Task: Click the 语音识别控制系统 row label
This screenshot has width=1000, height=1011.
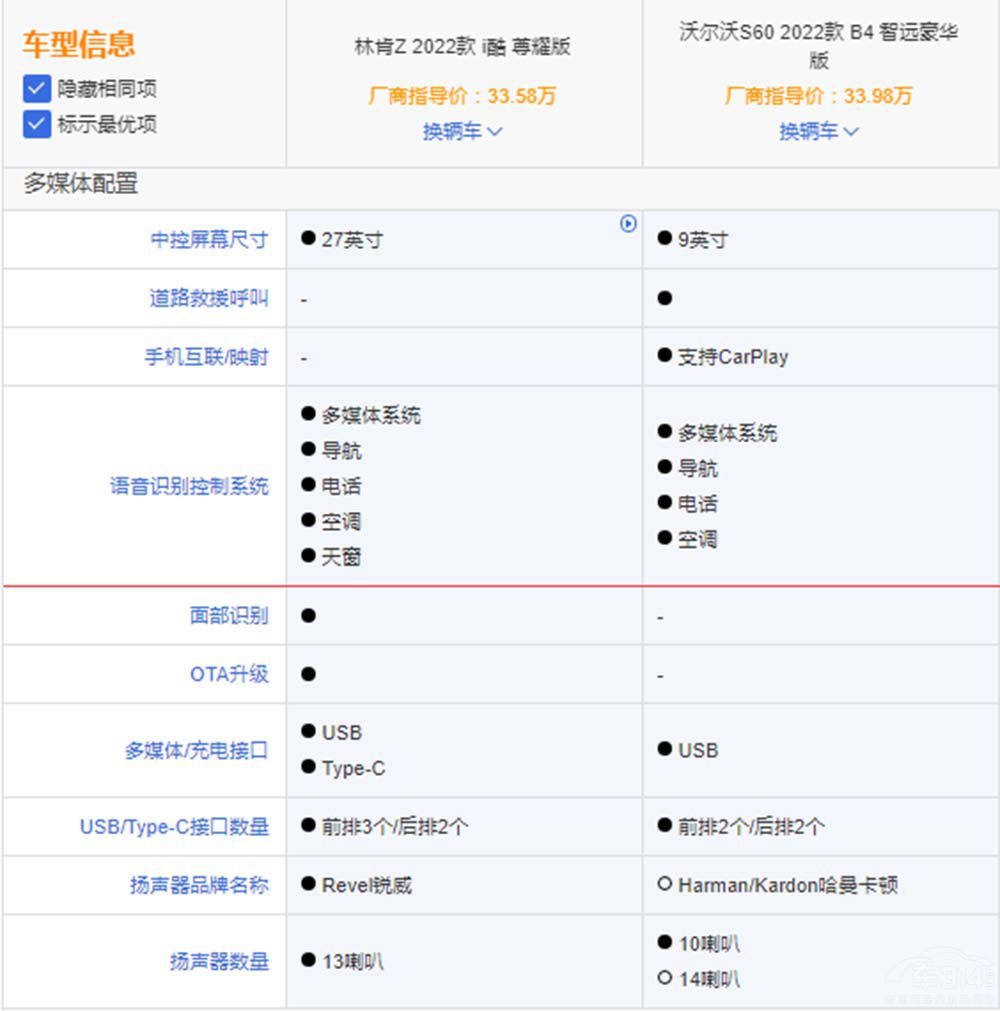Action: 189,486
